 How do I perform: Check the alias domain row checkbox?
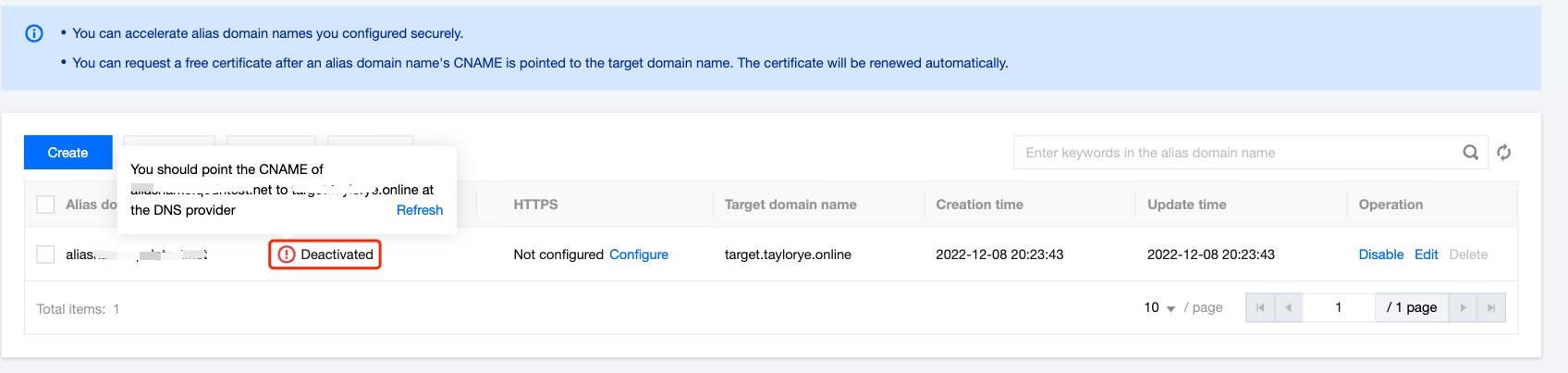(45, 255)
